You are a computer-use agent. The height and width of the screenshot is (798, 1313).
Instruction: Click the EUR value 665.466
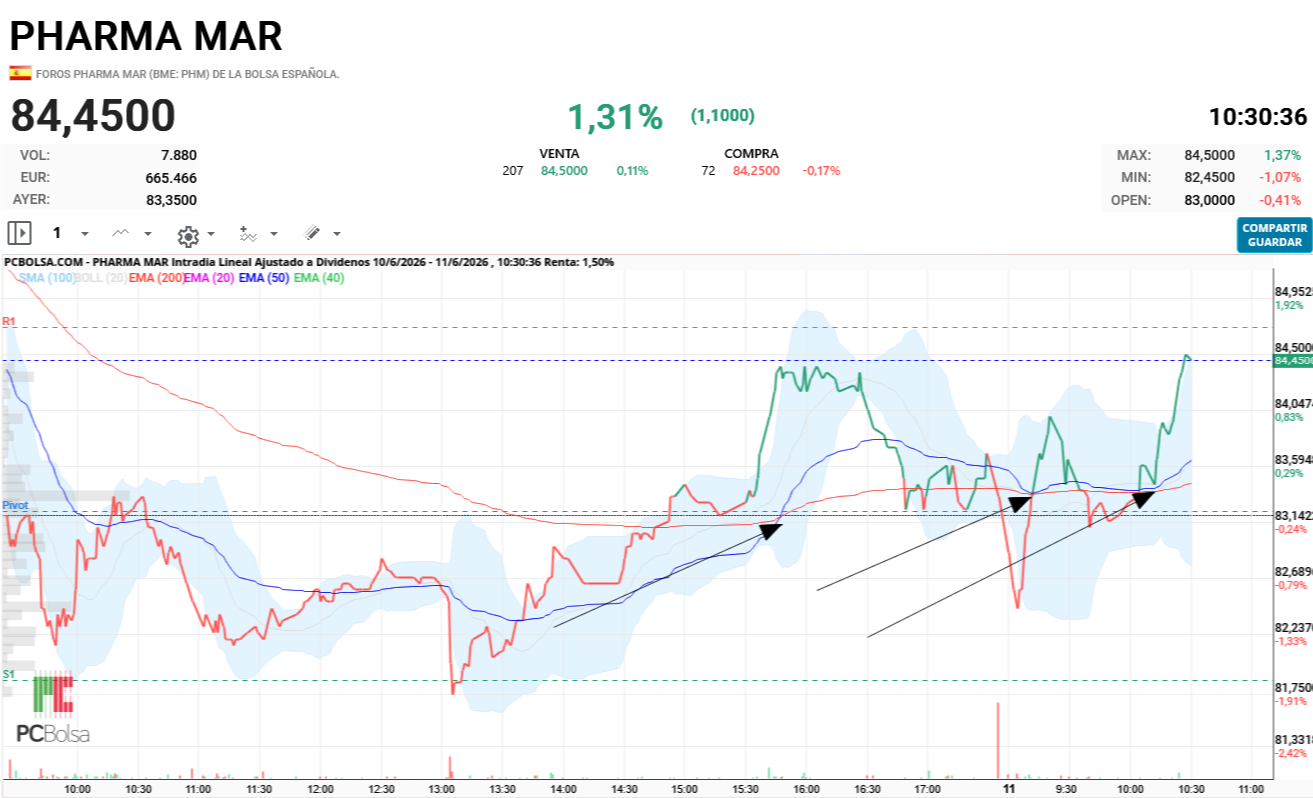pos(172,178)
